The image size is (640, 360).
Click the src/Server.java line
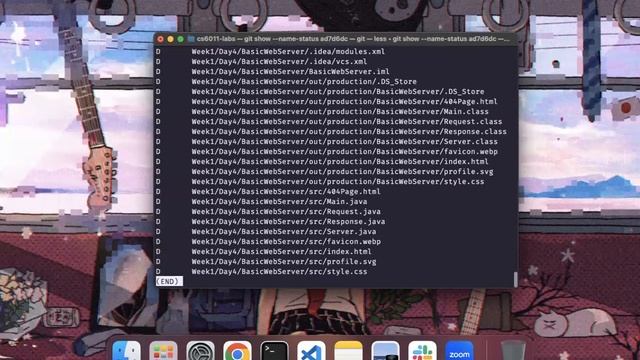pos(284,231)
